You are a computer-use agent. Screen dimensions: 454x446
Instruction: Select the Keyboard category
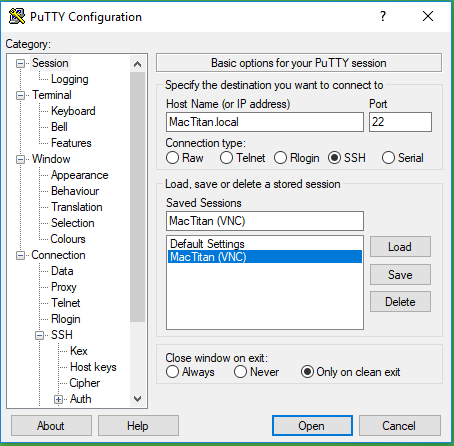[x=73, y=111]
